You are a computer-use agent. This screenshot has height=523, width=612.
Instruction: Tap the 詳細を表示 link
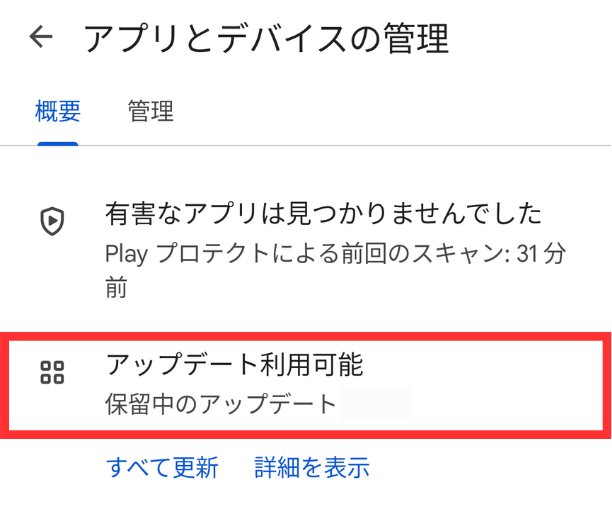click(312, 467)
